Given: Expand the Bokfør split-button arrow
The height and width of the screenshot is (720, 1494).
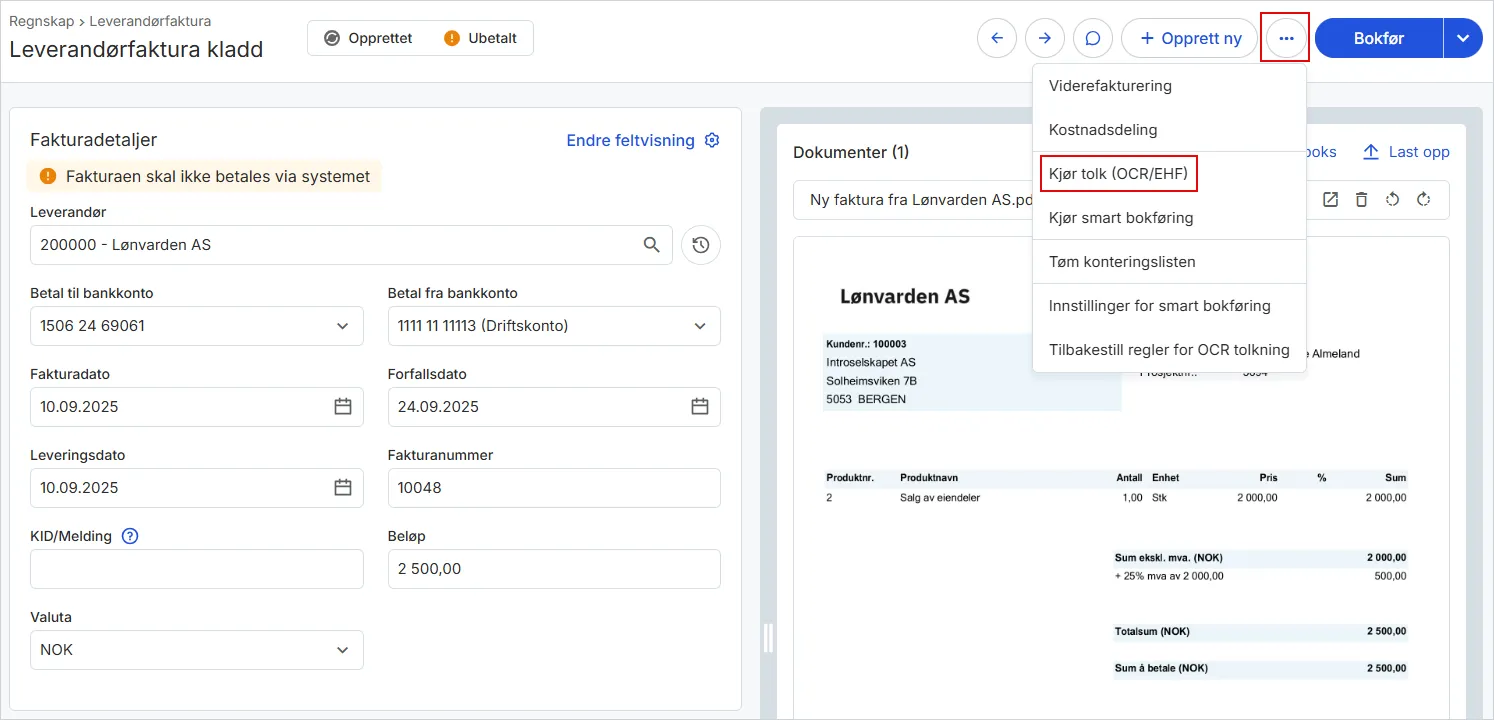Looking at the screenshot, I should [x=1463, y=38].
